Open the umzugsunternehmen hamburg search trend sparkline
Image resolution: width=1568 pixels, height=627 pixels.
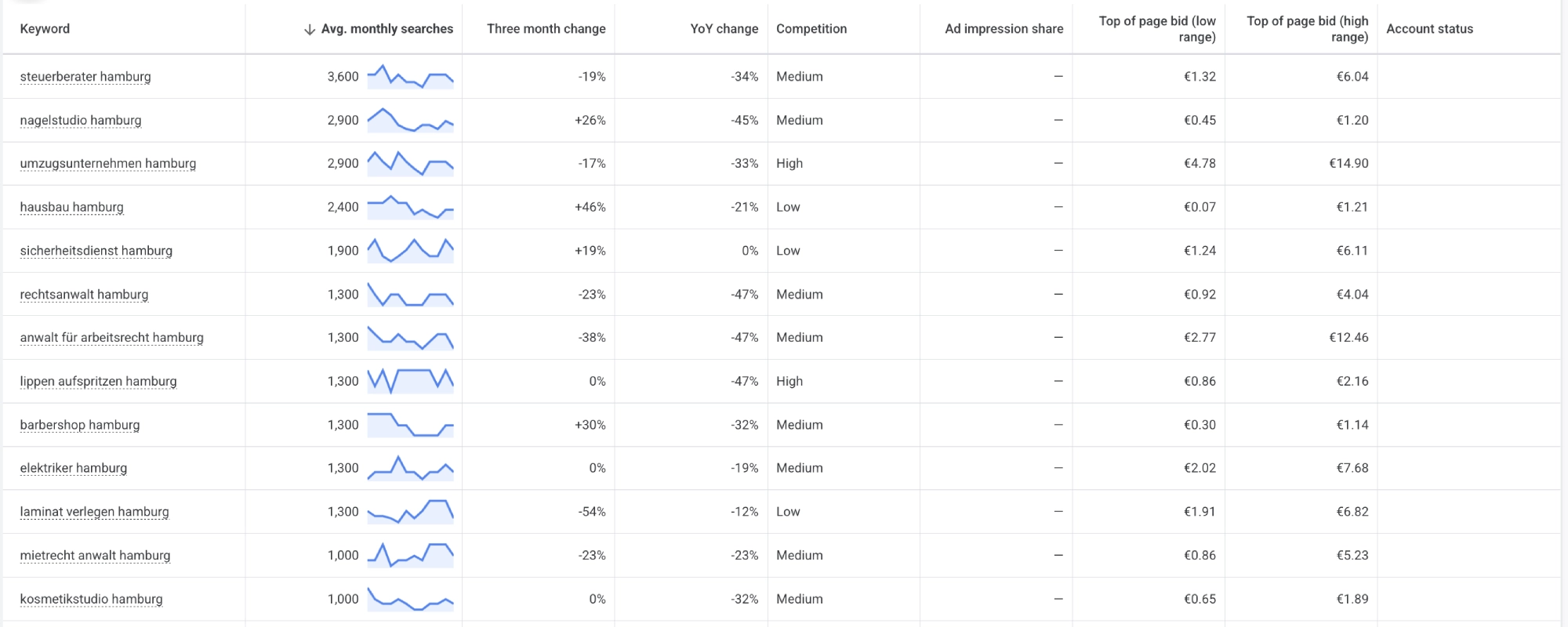point(411,164)
